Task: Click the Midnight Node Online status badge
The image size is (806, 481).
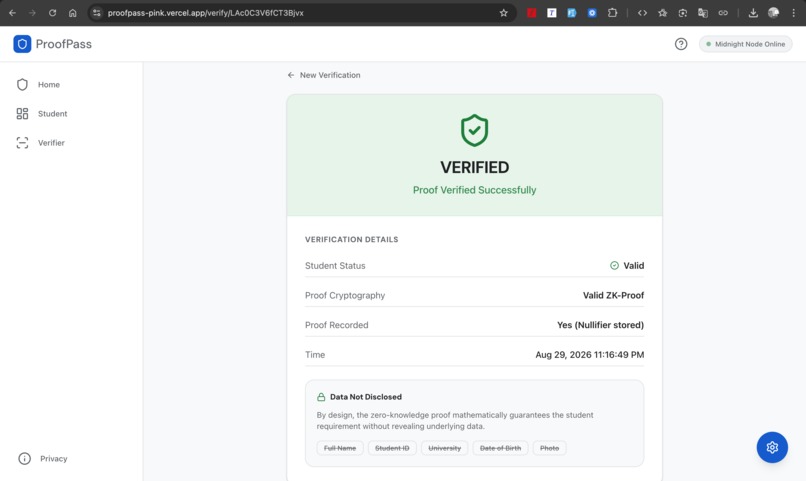Action: [745, 44]
